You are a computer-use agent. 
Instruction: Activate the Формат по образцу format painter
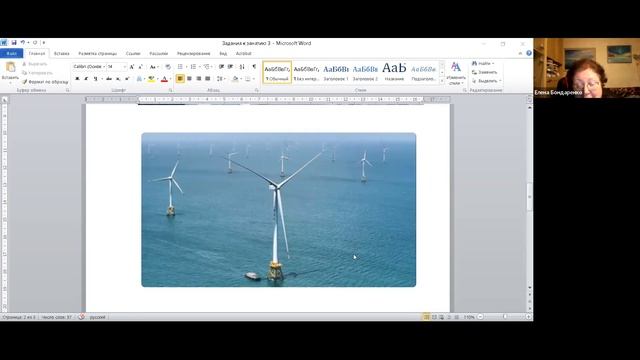coord(45,82)
